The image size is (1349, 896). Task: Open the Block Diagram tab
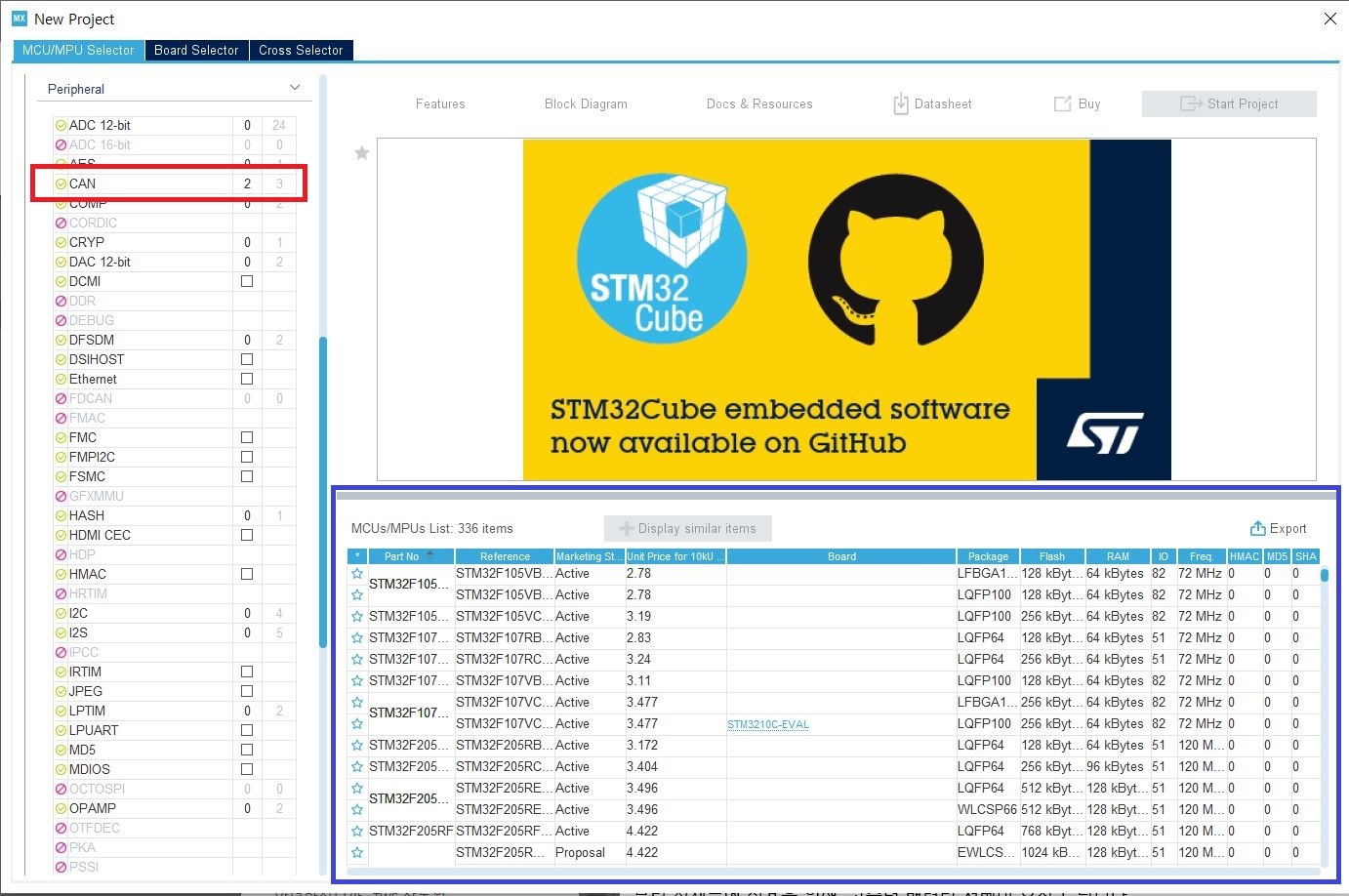point(586,103)
